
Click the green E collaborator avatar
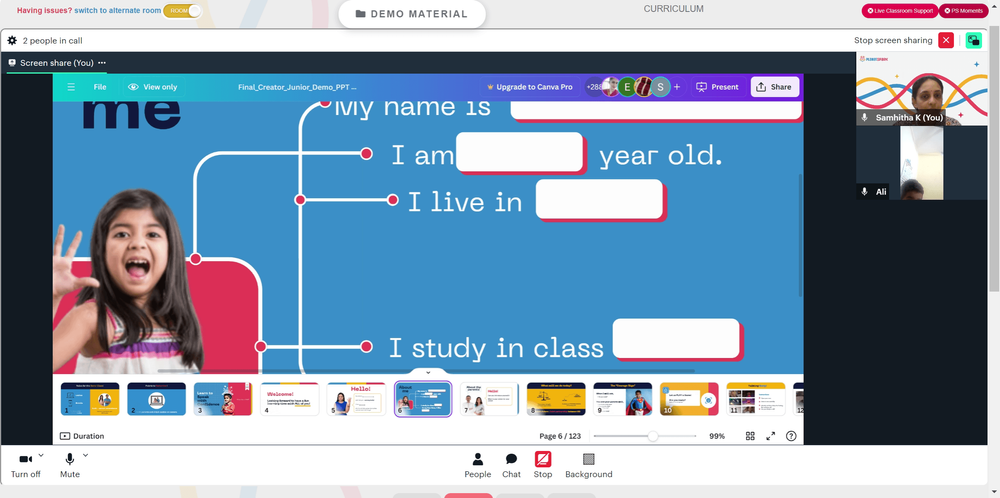click(x=627, y=87)
